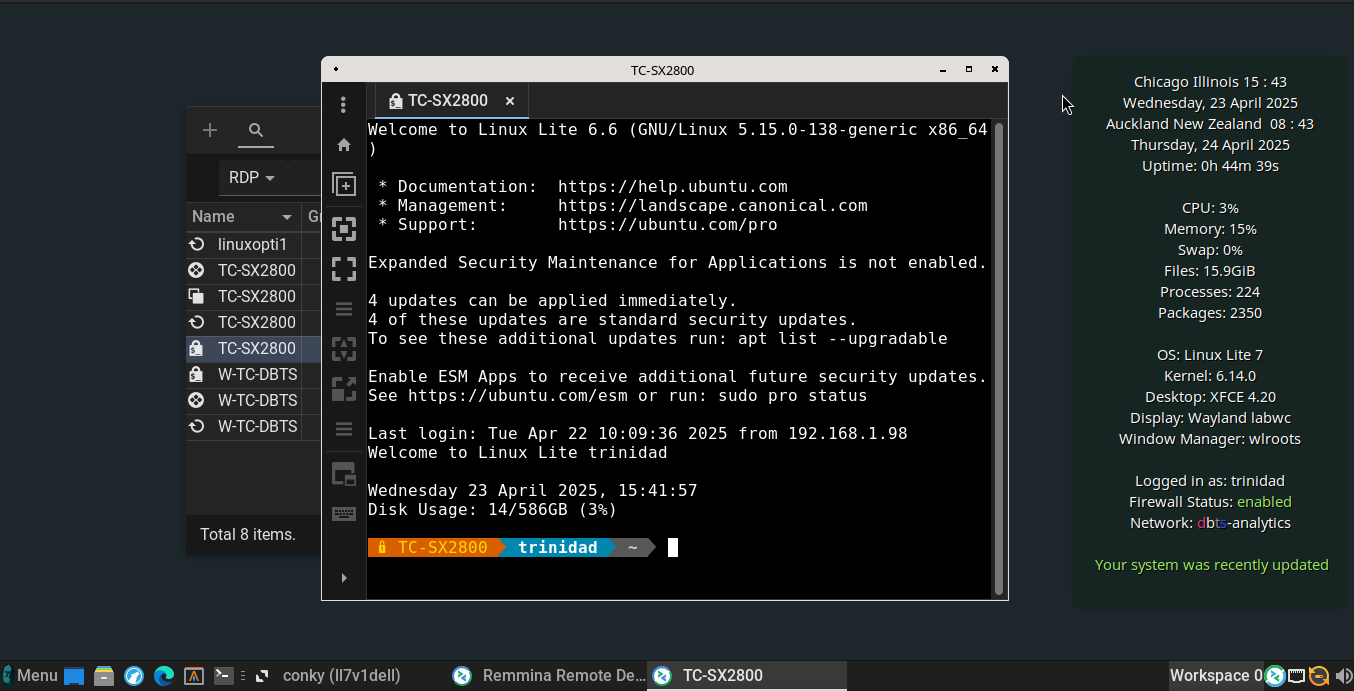The width and height of the screenshot is (1354, 691).
Task: Expand the sidebar using the bottom arrow
Action: pos(344,578)
